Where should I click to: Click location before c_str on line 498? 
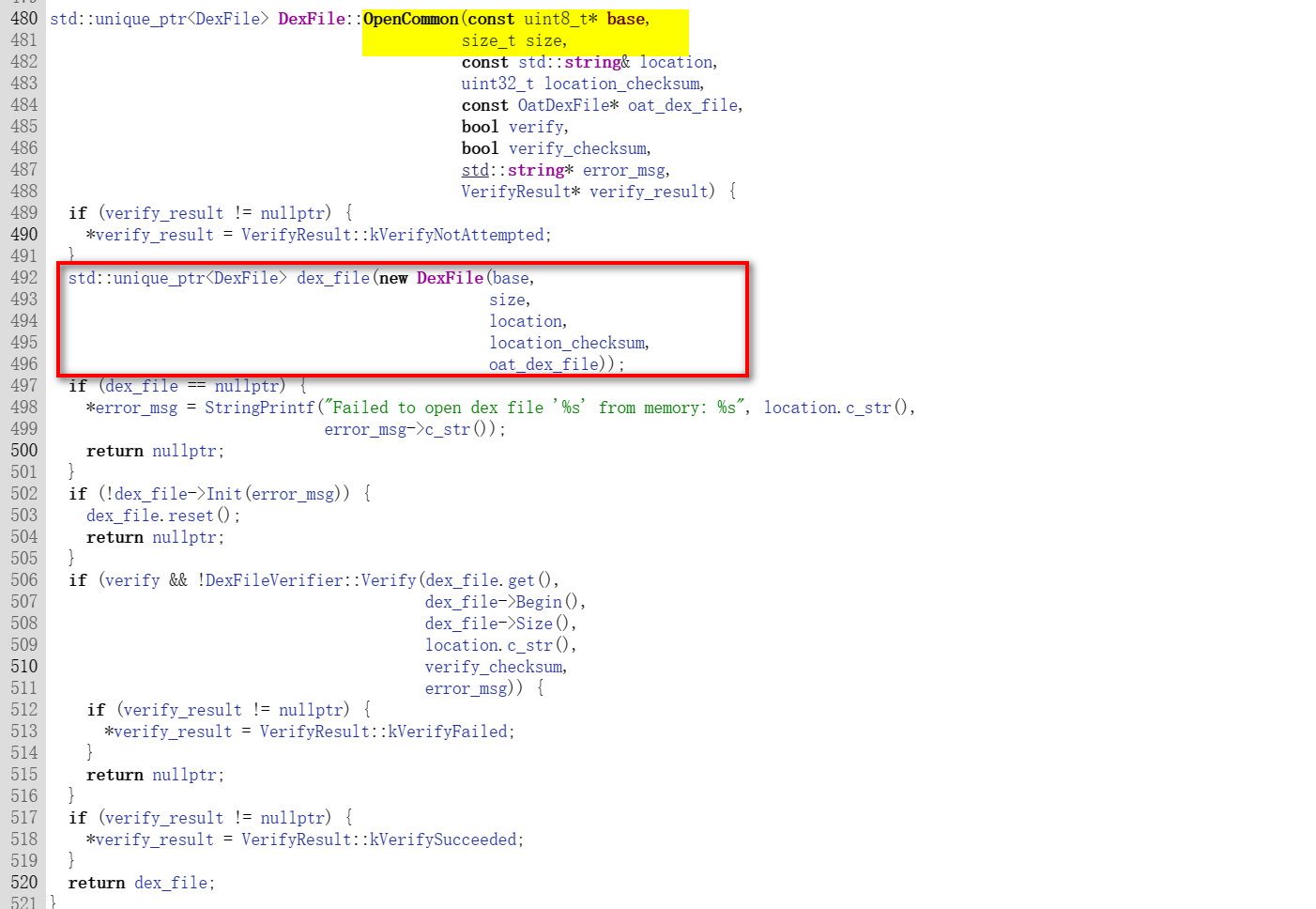801,408
